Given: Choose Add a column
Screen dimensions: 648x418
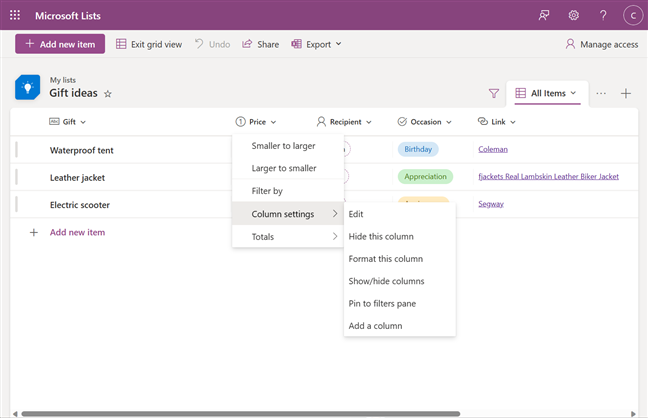Looking at the screenshot, I should [x=400, y=326].
